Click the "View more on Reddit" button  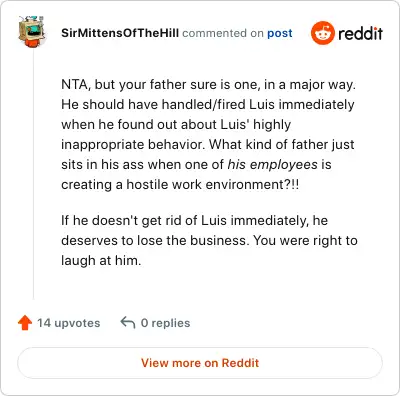tap(200, 363)
